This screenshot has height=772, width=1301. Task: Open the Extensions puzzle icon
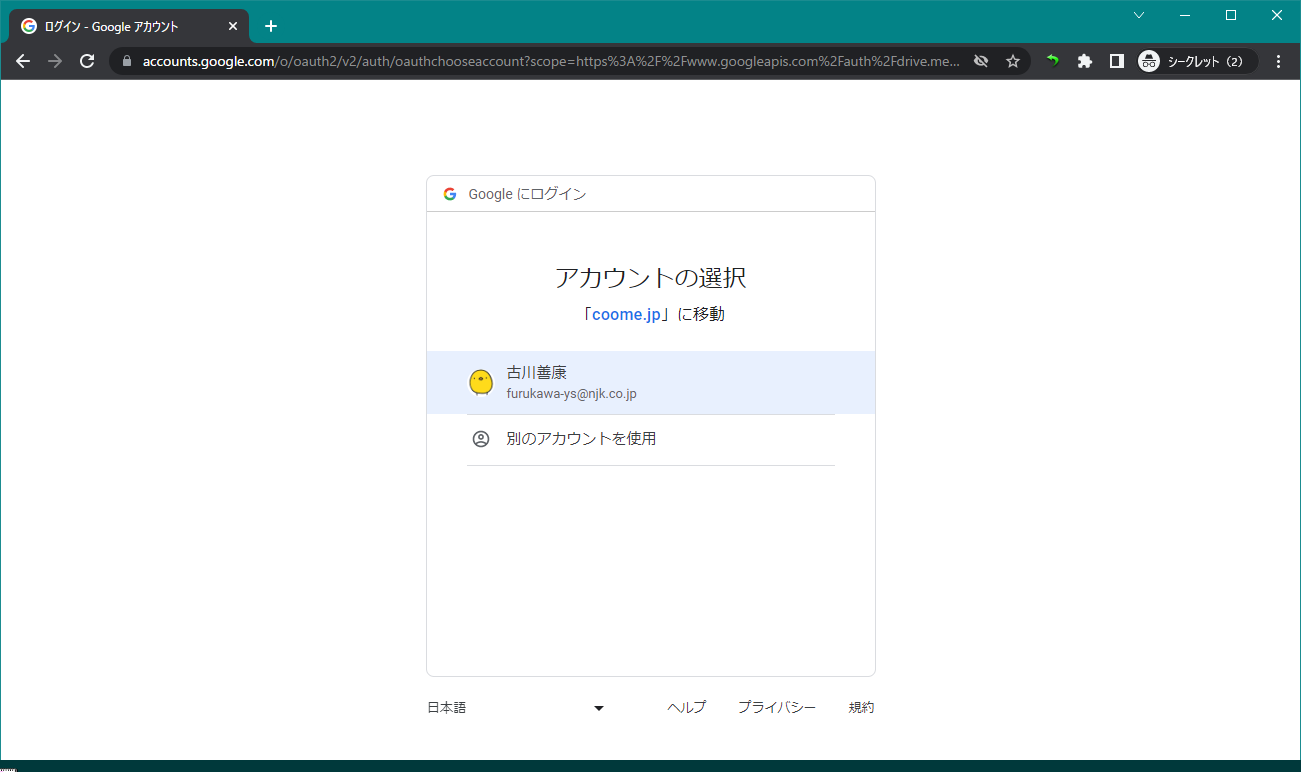tap(1084, 61)
